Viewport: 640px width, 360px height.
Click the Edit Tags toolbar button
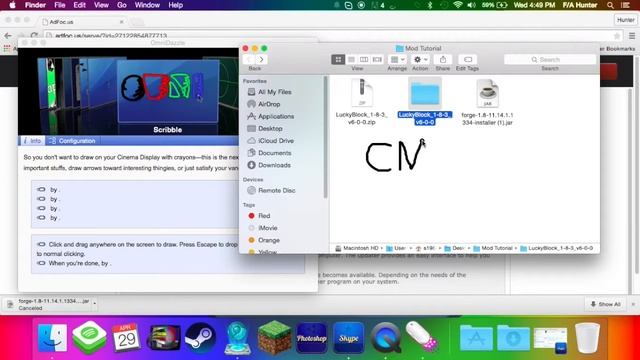(x=468, y=60)
